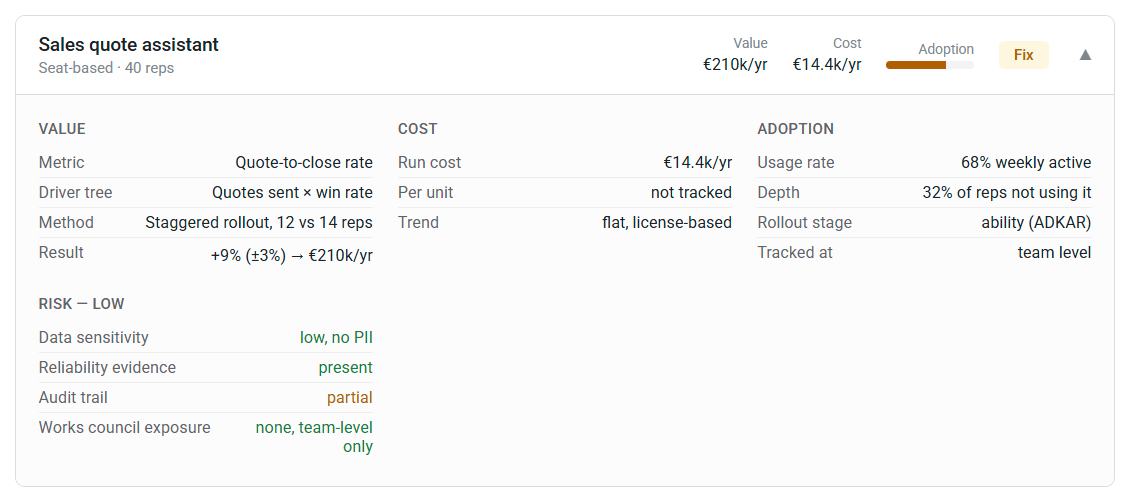Screen dimensions: 1131x500
Task: Click the Adoption progress bar
Action: pos(930,65)
